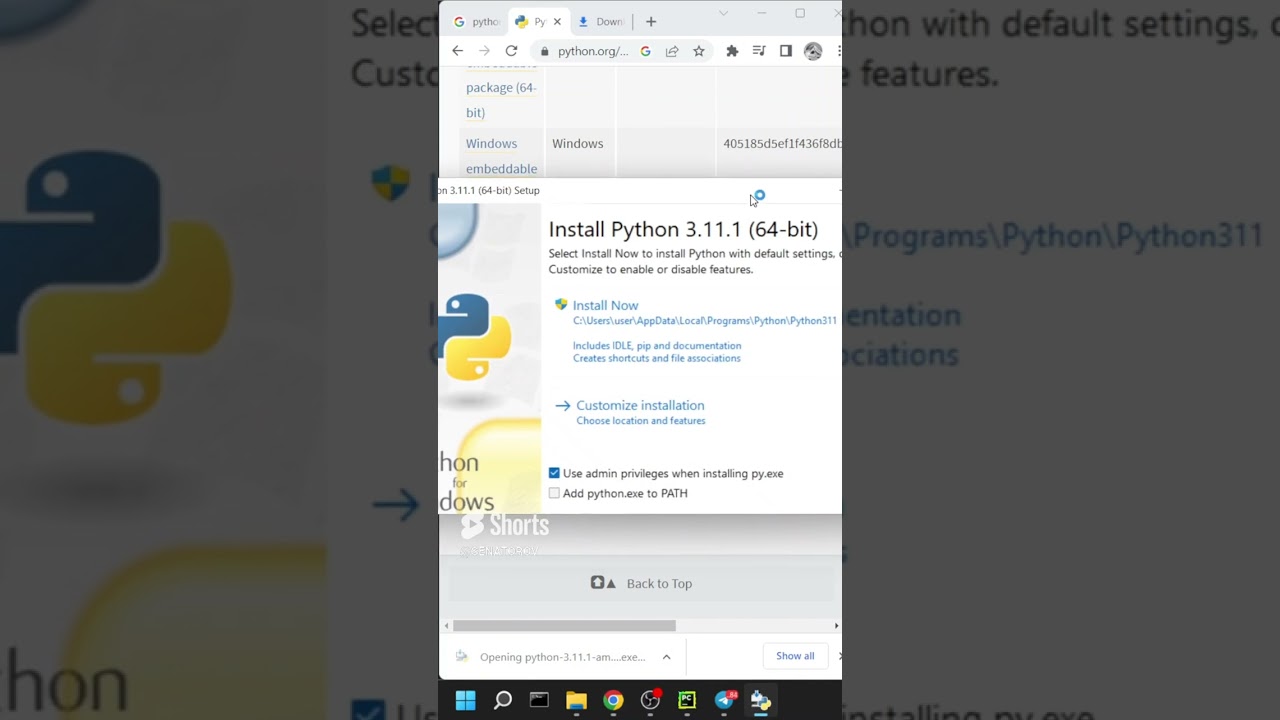Enable Add python.exe to PATH checkbox
The height and width of the screenshot is (720, 1280).
(554, 493)
